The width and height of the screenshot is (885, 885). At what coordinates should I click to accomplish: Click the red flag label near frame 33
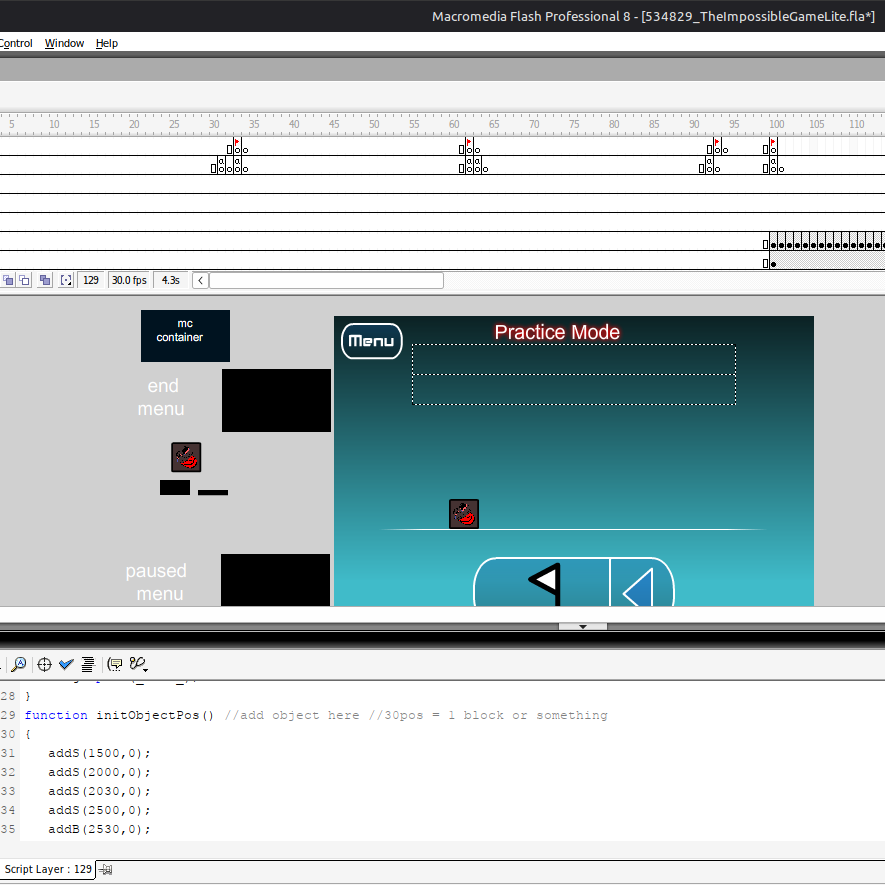(237, 142)
